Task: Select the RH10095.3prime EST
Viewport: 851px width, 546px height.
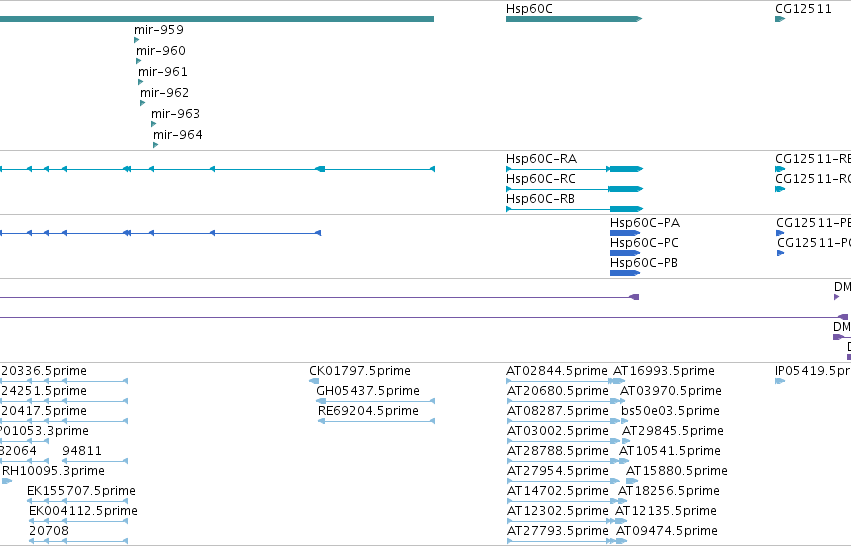Action: 7,481
